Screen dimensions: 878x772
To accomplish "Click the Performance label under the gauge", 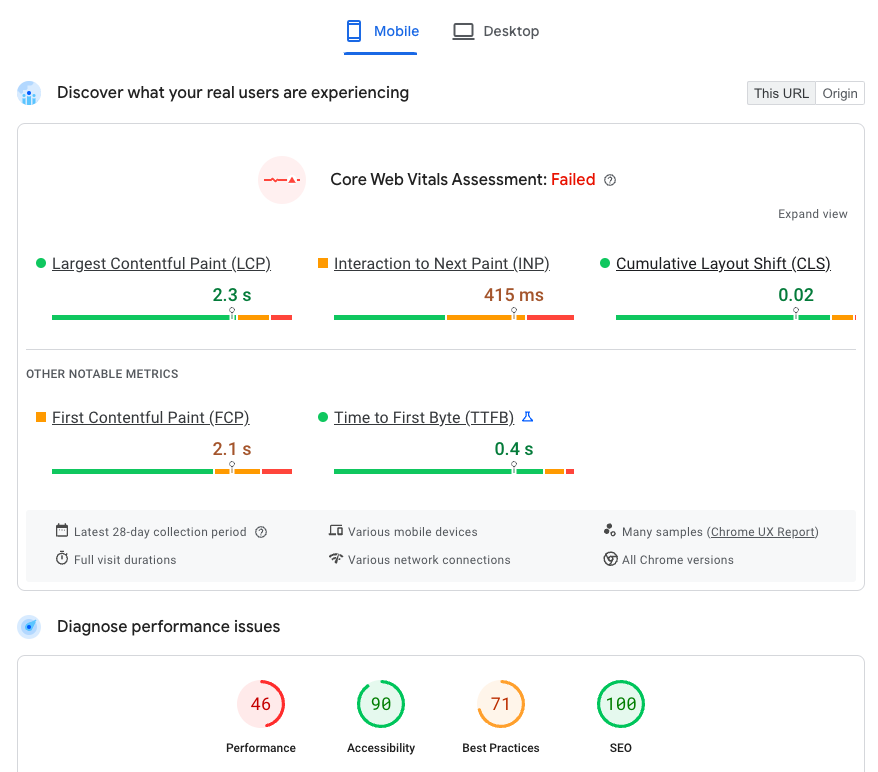I will click(x=261, y=748).
